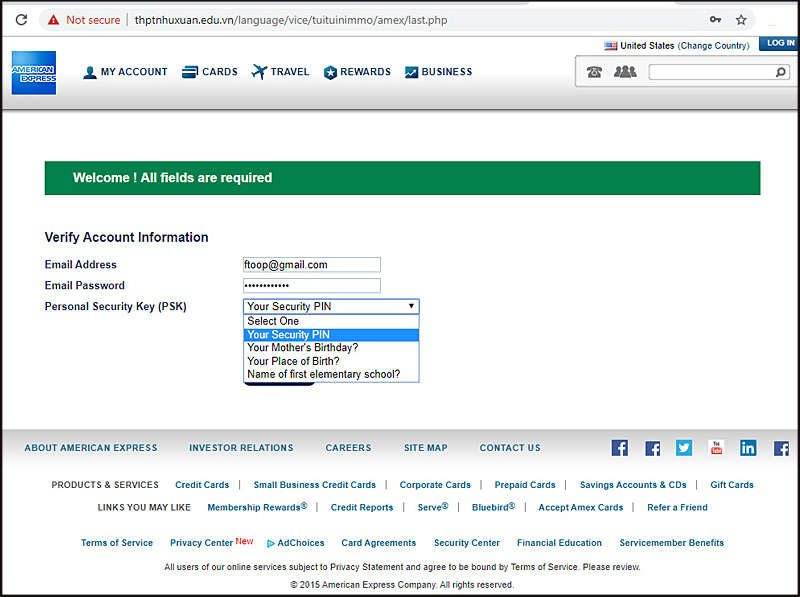800x597 pixels.
Task: Open INVESTOR RELATIONS link
Action: point(241,448)
